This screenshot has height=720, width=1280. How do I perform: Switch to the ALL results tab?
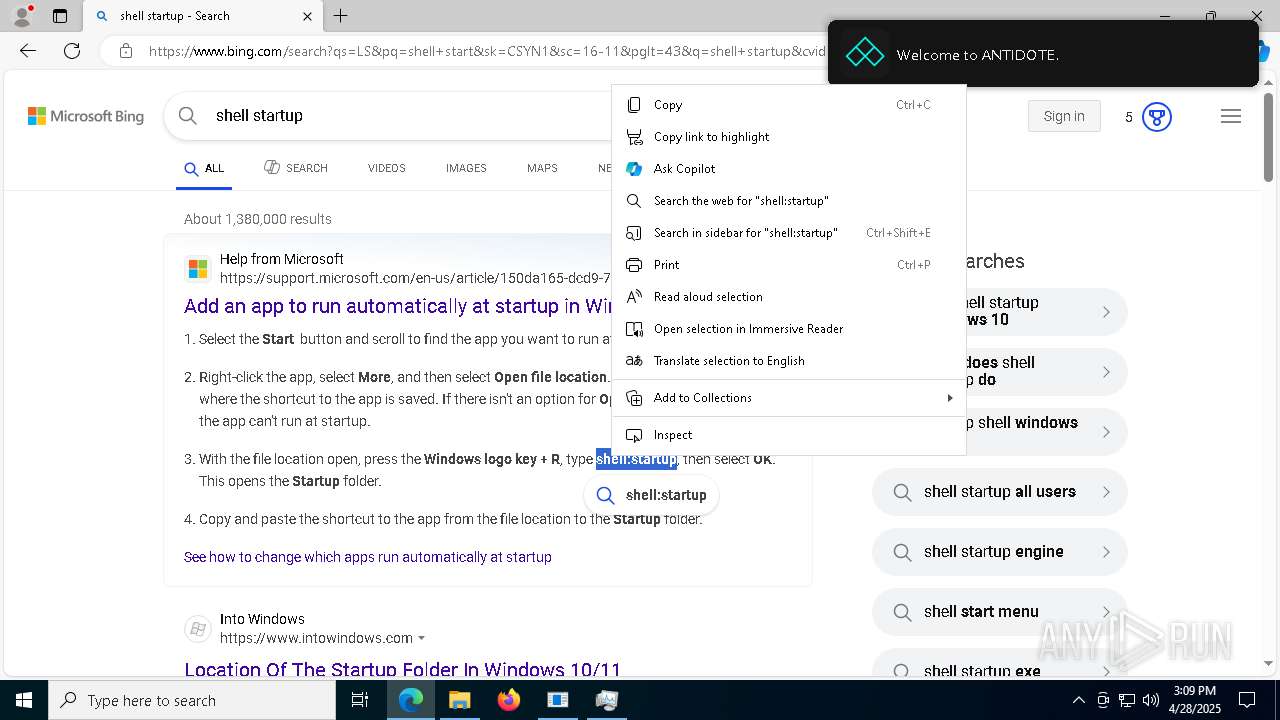tap(204, 168)
